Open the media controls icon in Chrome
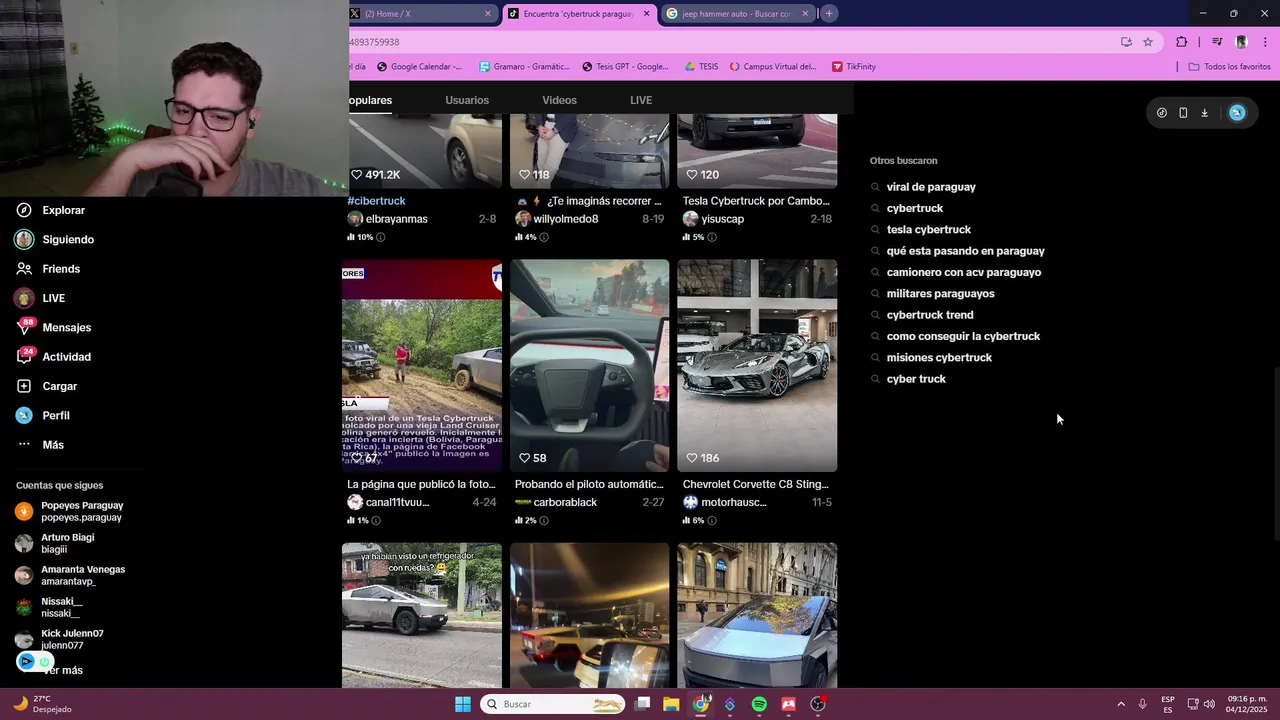 (x=1217, y=42)
